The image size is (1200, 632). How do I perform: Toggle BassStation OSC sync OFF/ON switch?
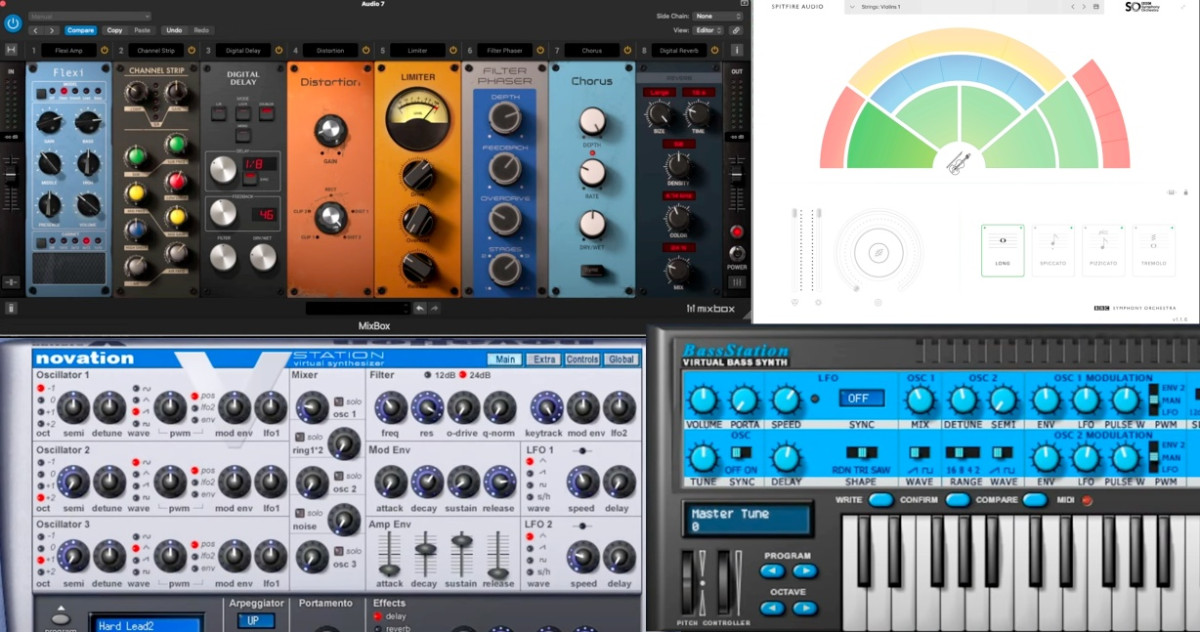(x=743, y=451)
